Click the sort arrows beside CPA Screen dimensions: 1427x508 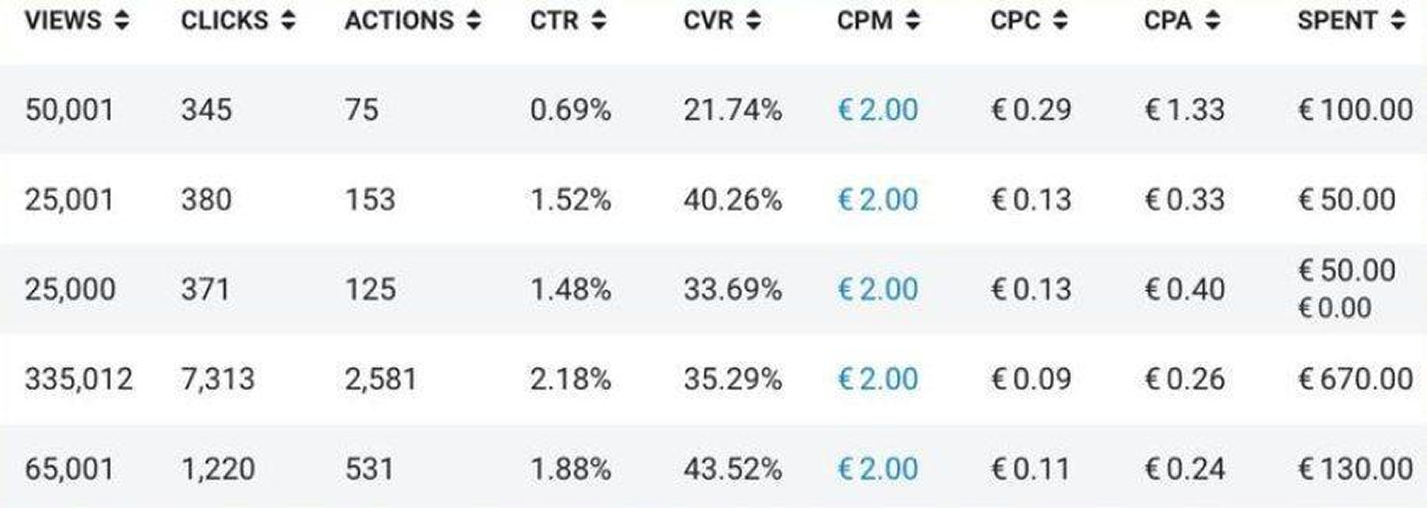[x=1213, y=21]
